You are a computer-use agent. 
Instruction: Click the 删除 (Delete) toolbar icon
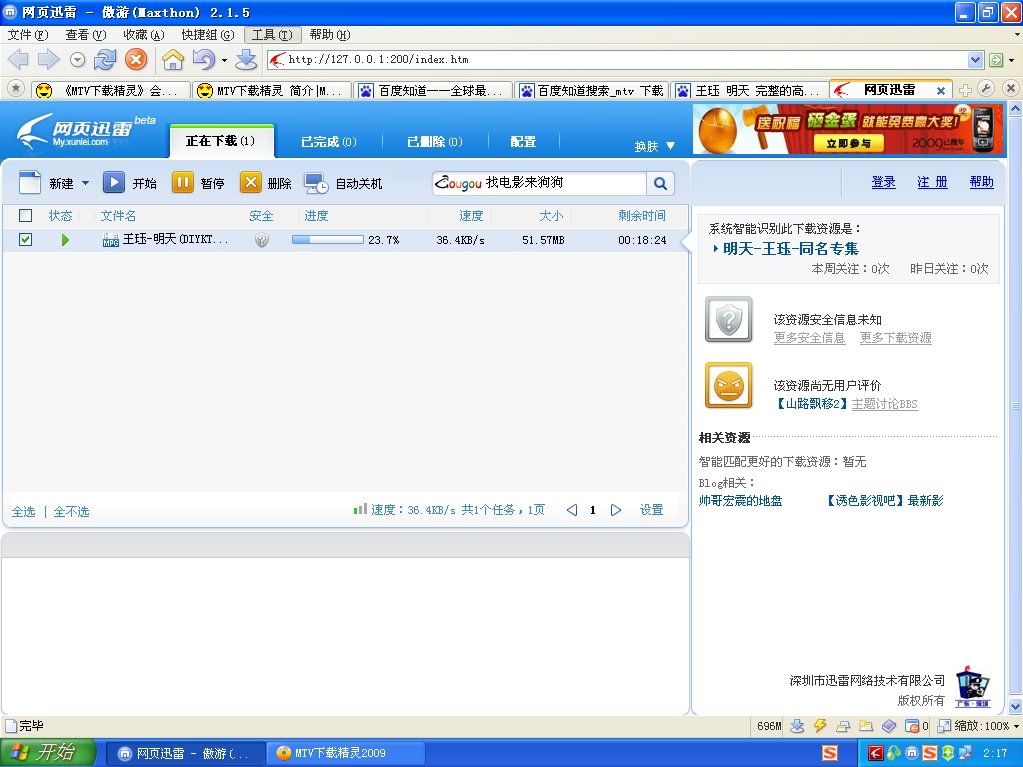(251, 182)
